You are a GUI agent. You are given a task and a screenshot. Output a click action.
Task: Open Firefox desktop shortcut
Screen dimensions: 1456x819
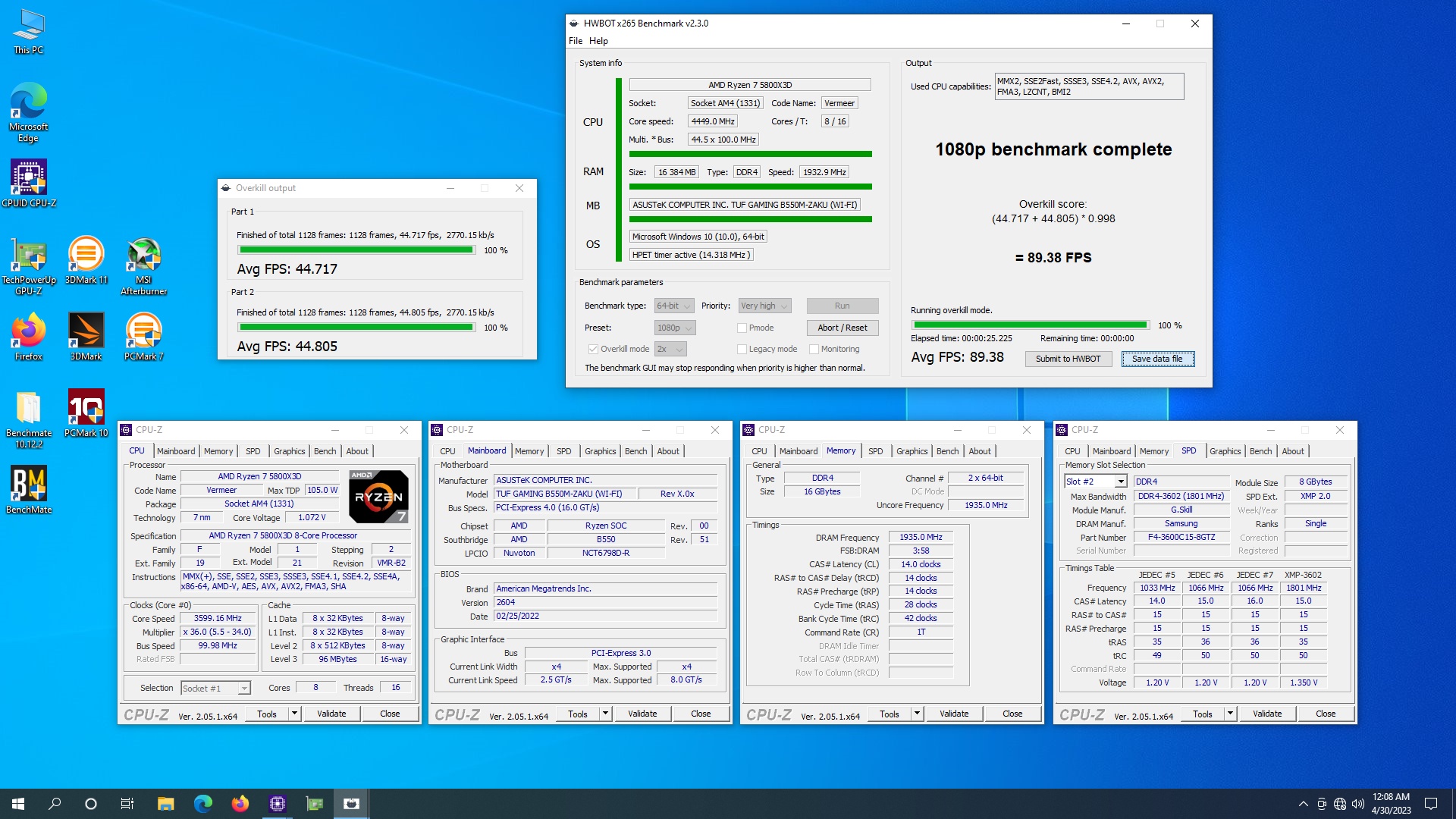(x=29, y=337)
